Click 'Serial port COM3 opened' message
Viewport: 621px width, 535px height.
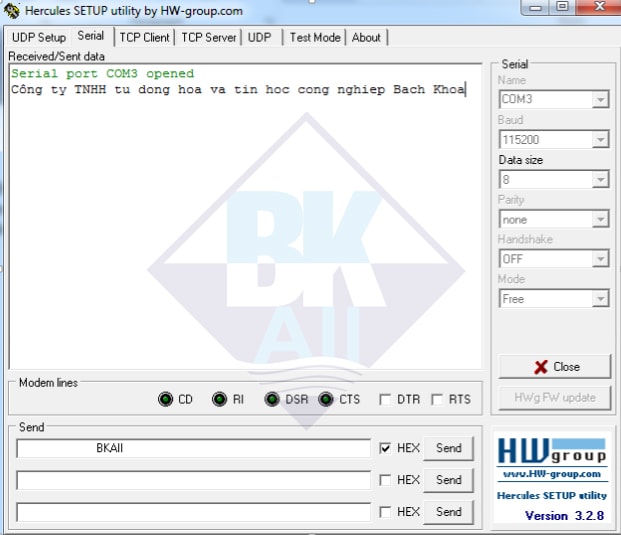tap(103, 74)
